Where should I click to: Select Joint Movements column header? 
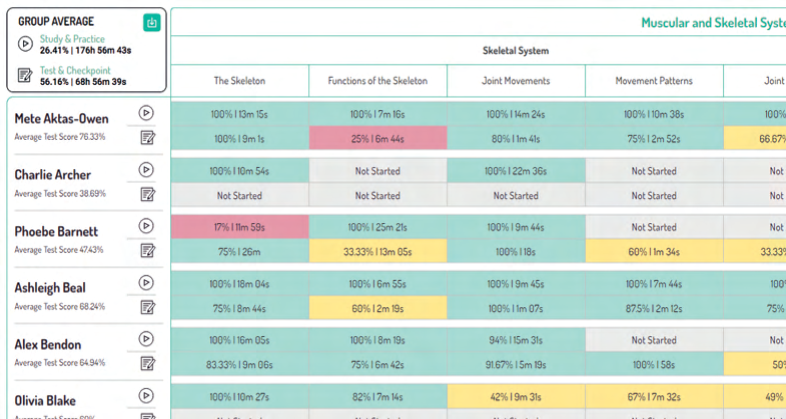[x=516, y=81]
